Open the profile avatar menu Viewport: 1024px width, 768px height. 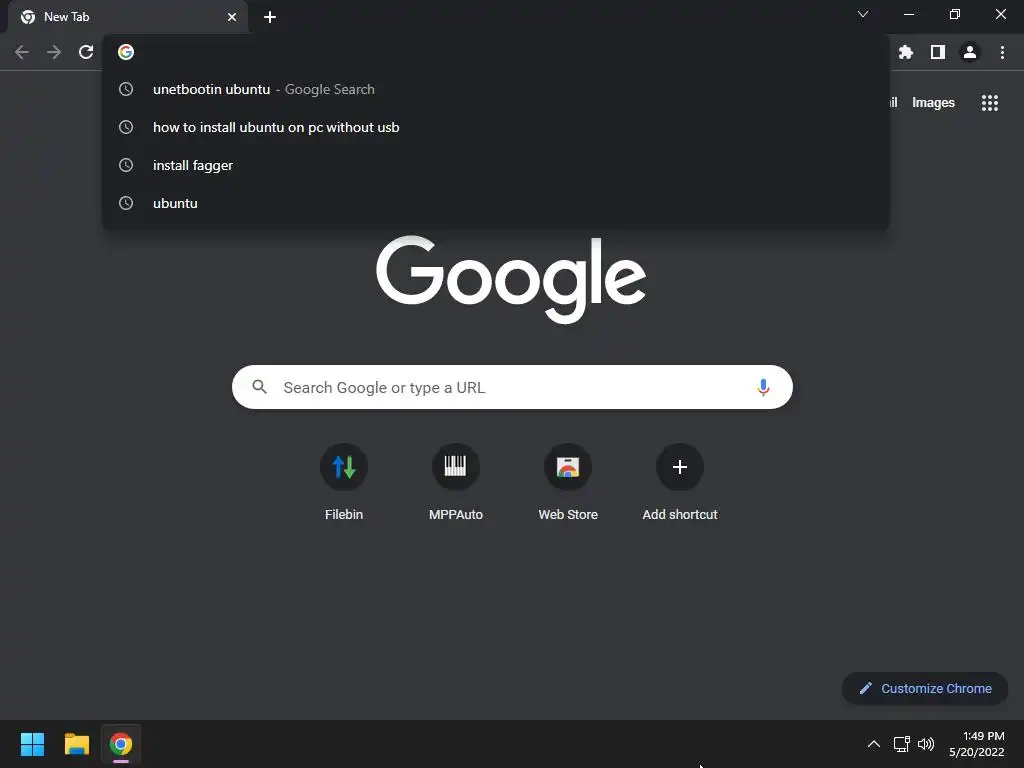coord(970,52)
